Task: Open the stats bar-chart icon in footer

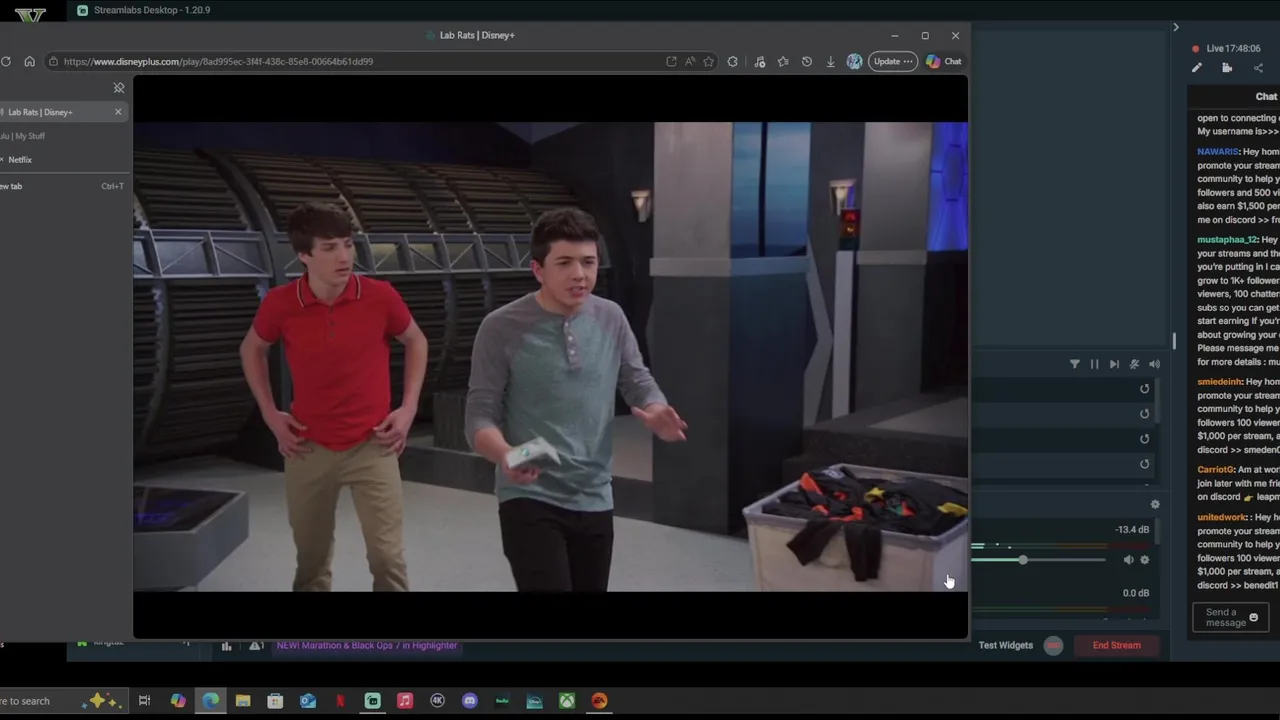Action: (227, 646)
